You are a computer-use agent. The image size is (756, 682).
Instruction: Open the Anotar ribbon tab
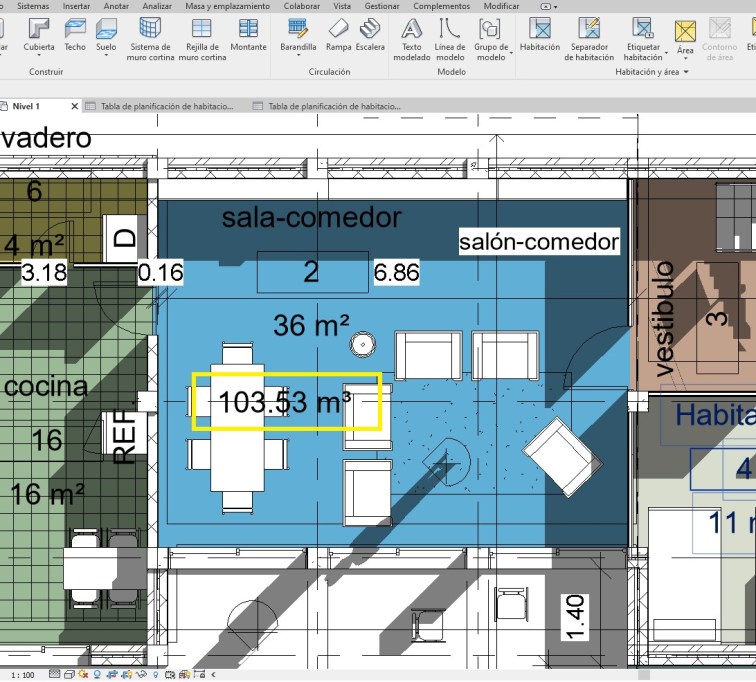point(116,6)
